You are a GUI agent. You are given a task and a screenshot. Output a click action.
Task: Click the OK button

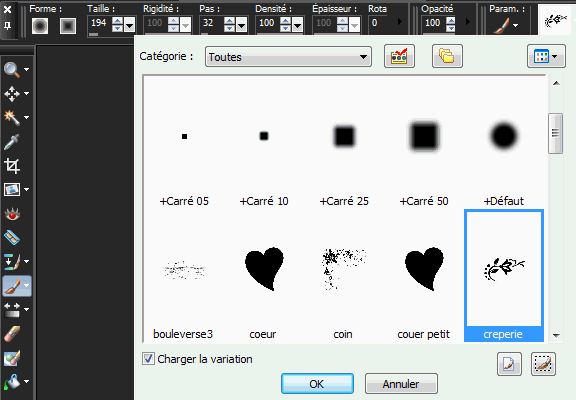pyautogui.click(x=317, y=384)
